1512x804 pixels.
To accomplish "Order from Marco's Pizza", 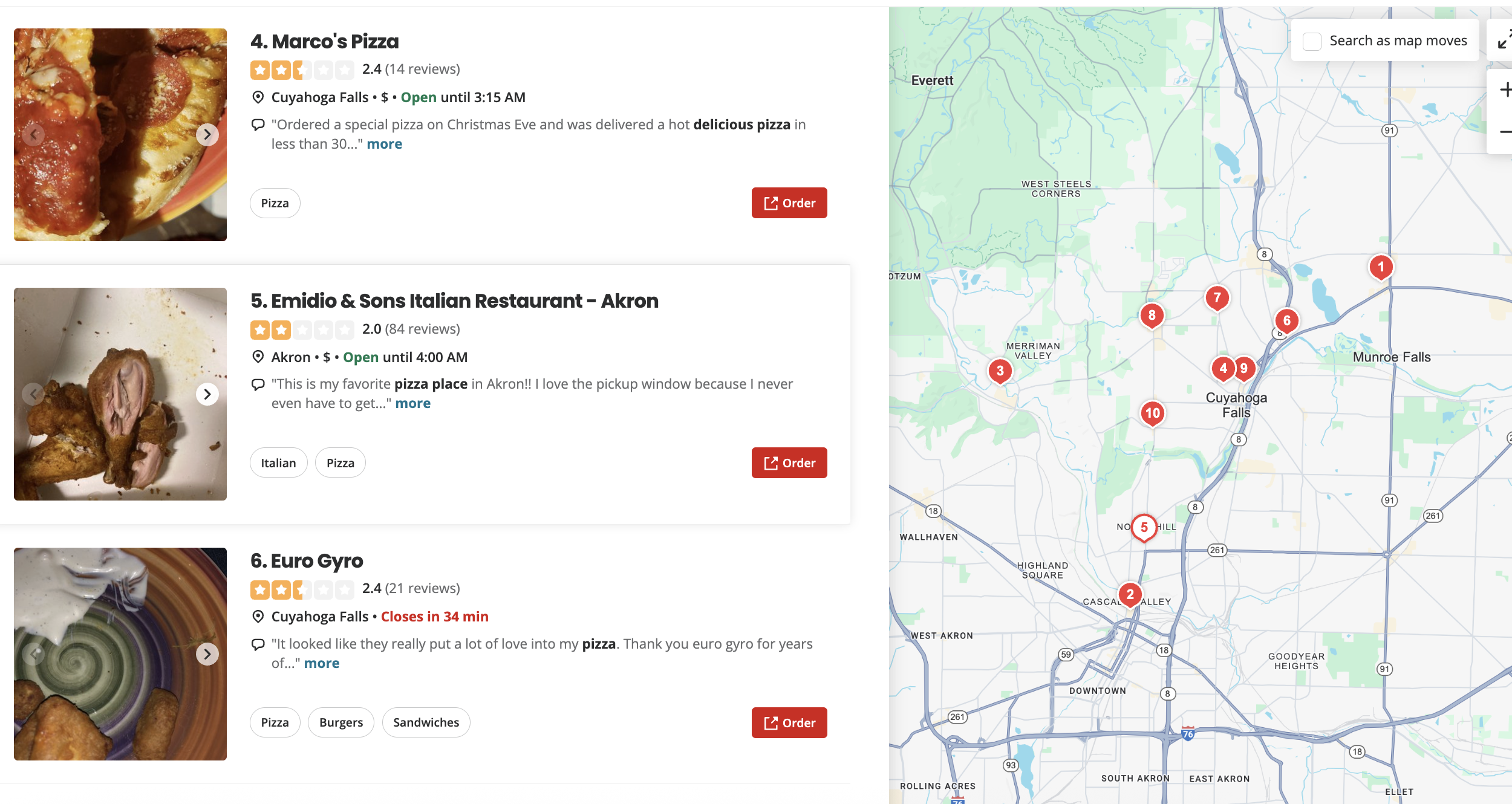I will [x=789, y=203].
